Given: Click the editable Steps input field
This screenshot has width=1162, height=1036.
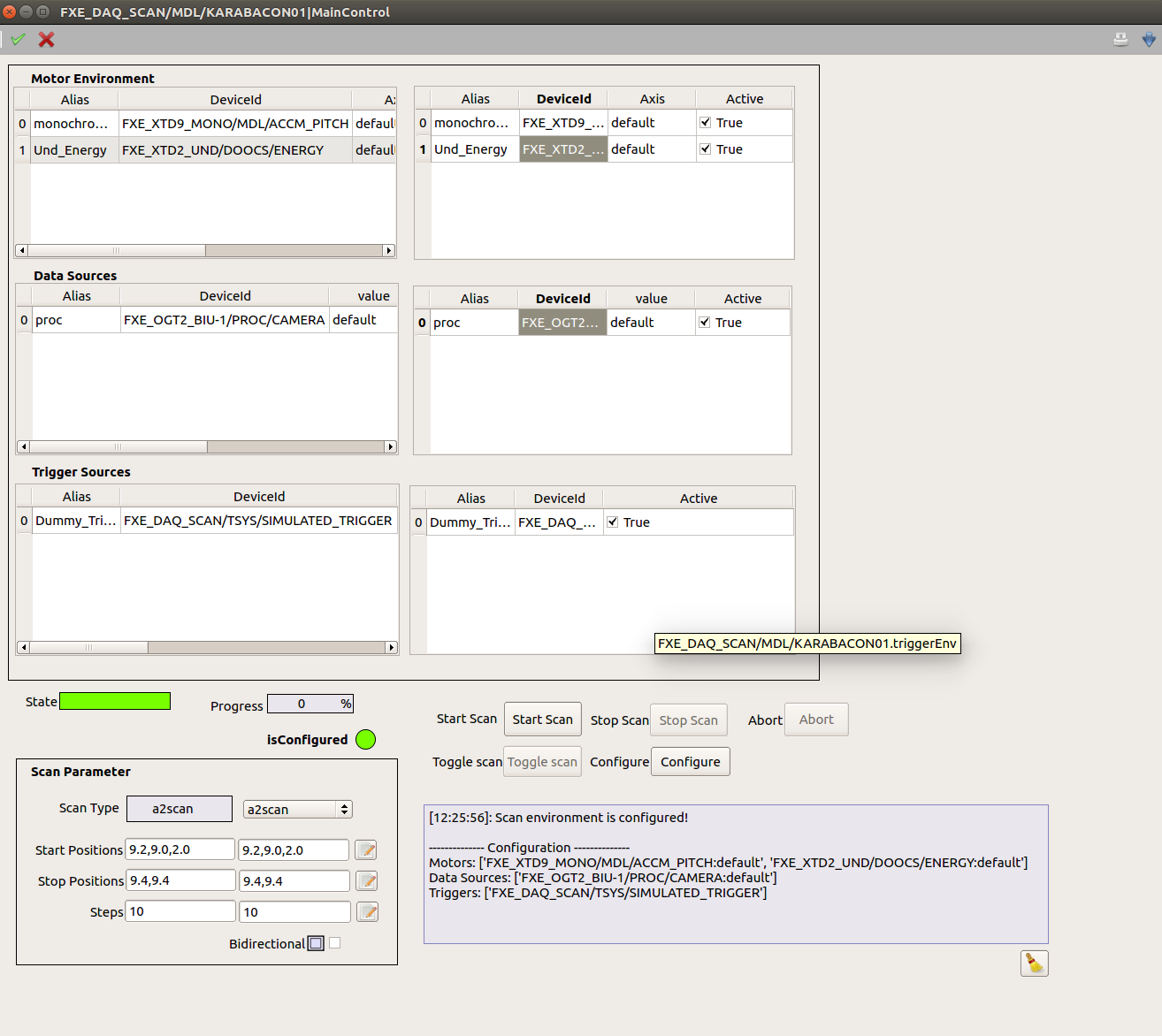Looking at the screenshot, I should pyautogui.click(x=295, y=911).
